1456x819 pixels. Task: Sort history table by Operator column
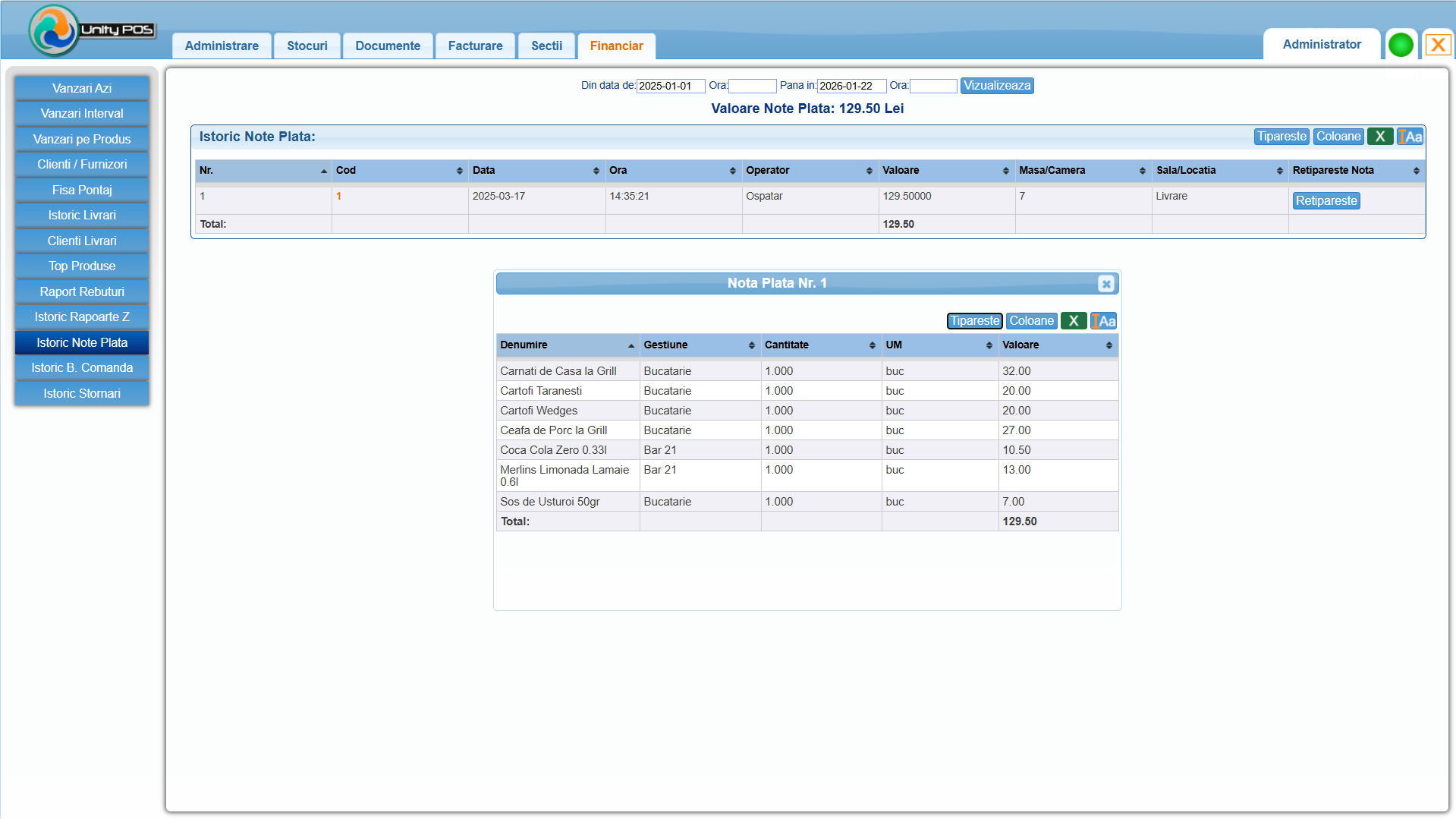pyautogui.click(x=809, y=171)
